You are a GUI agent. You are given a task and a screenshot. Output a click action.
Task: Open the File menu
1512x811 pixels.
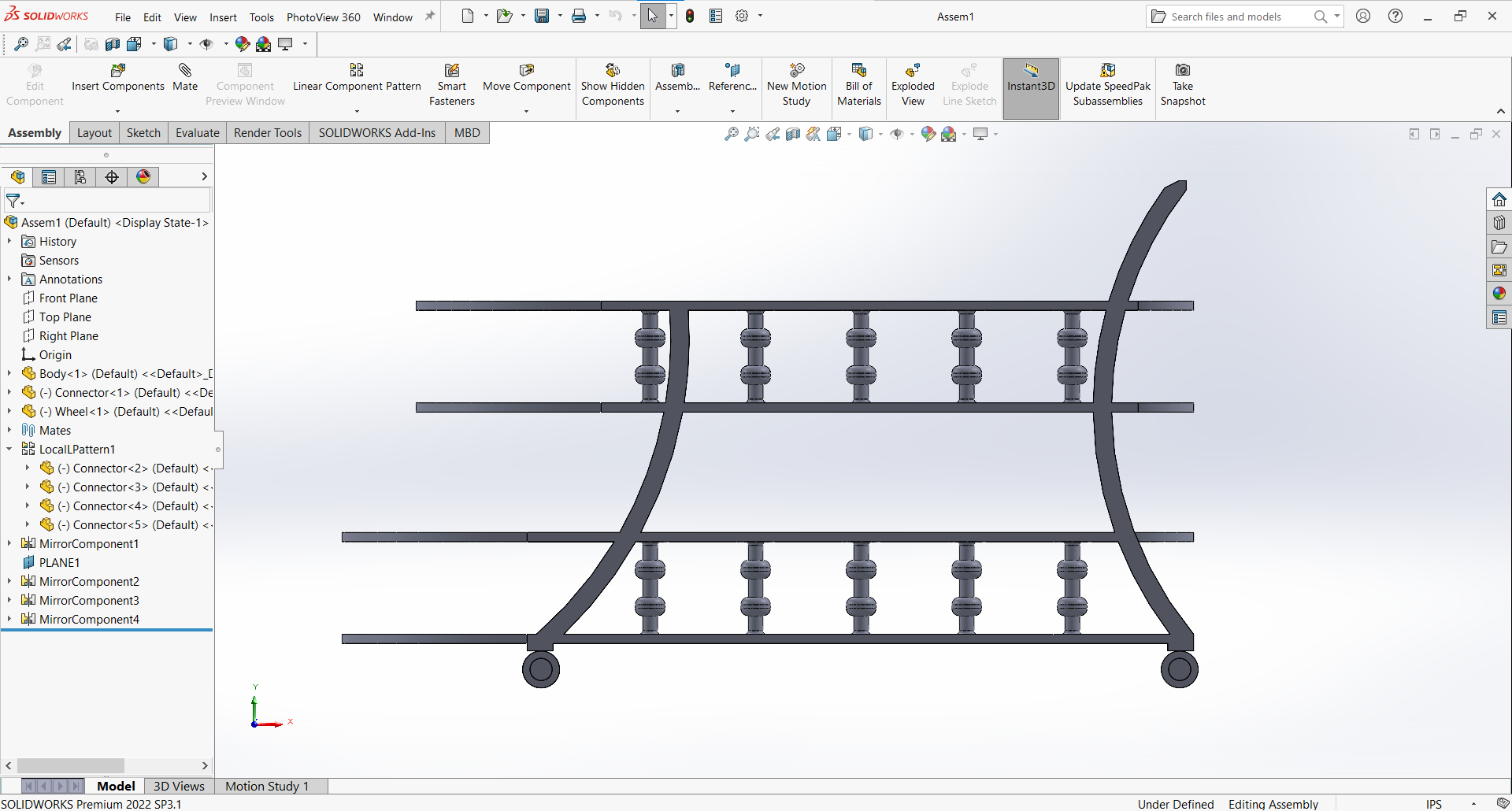pyautogui.click(x=123, y=17)
